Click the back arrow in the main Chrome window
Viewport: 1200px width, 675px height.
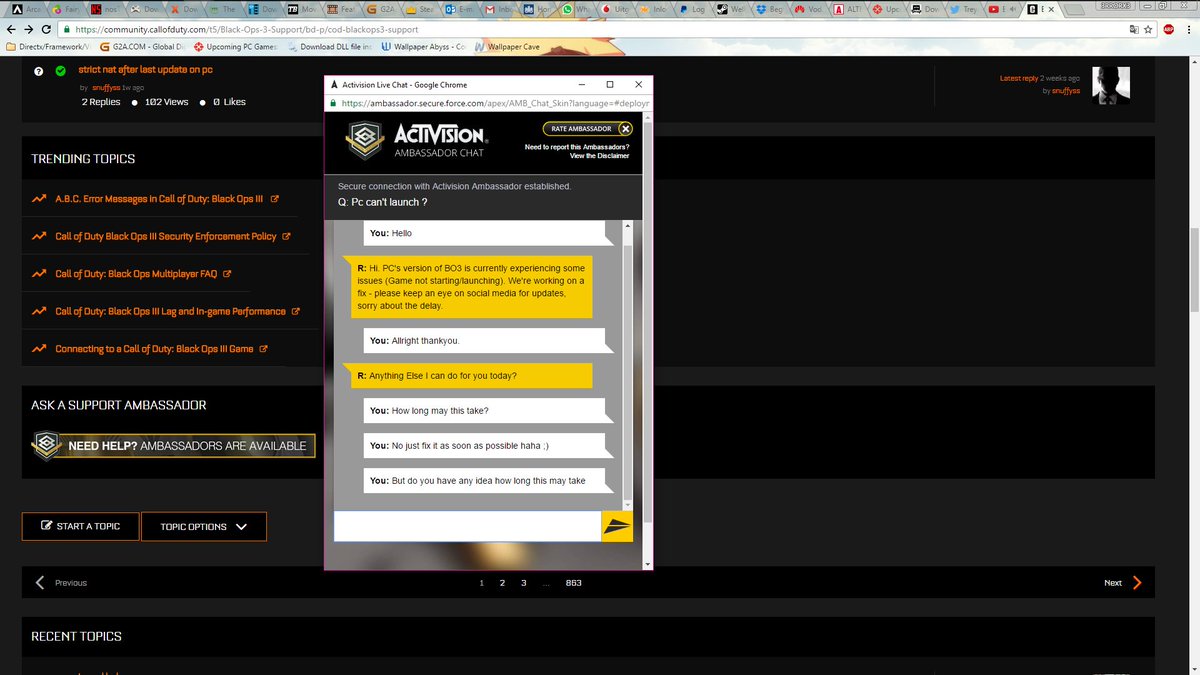click(11, 30)
